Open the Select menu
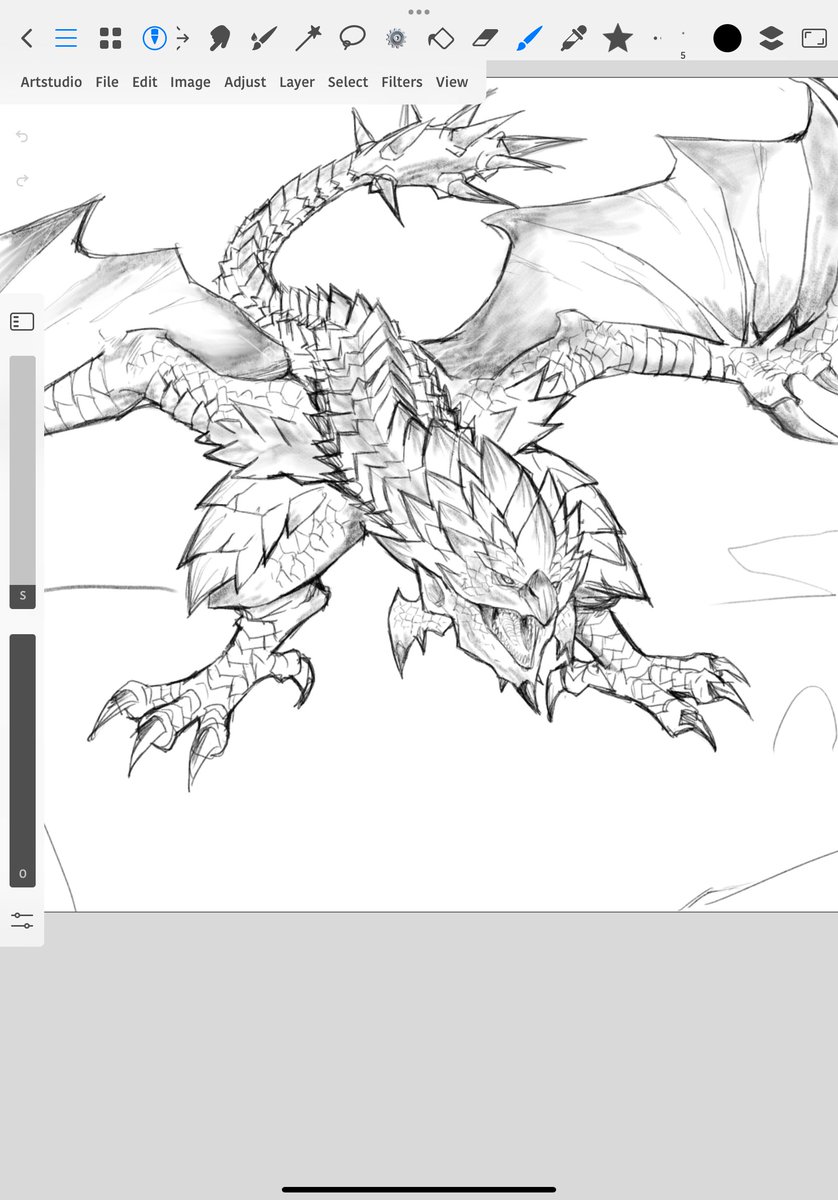838x1200 pixels. click(348, 82)
